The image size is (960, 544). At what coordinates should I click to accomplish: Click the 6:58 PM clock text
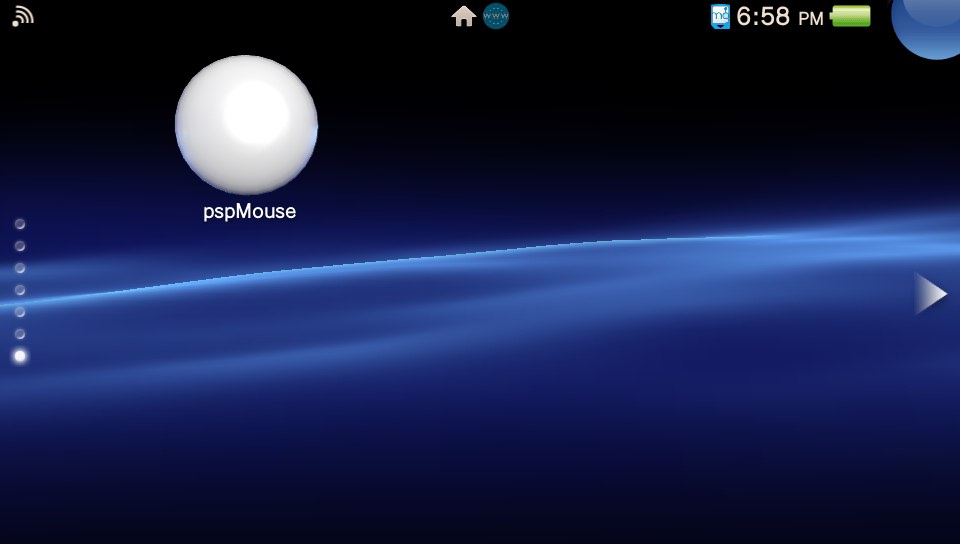pyautogui.click(x=779, y=17)
